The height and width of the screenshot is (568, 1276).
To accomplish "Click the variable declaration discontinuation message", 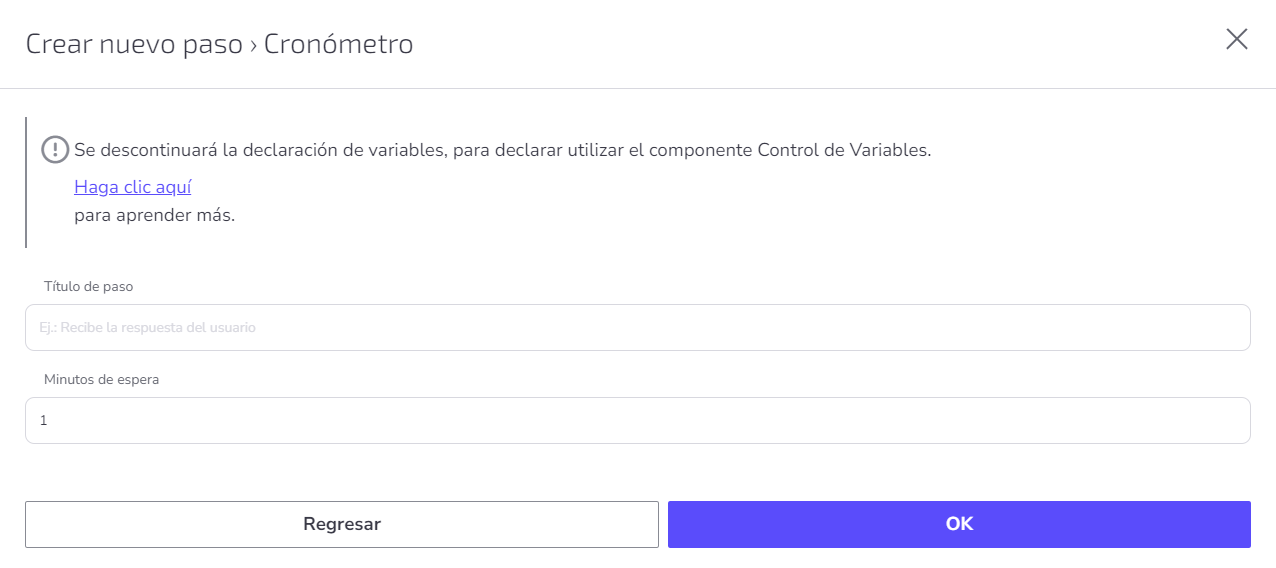I will coord(503,151).
